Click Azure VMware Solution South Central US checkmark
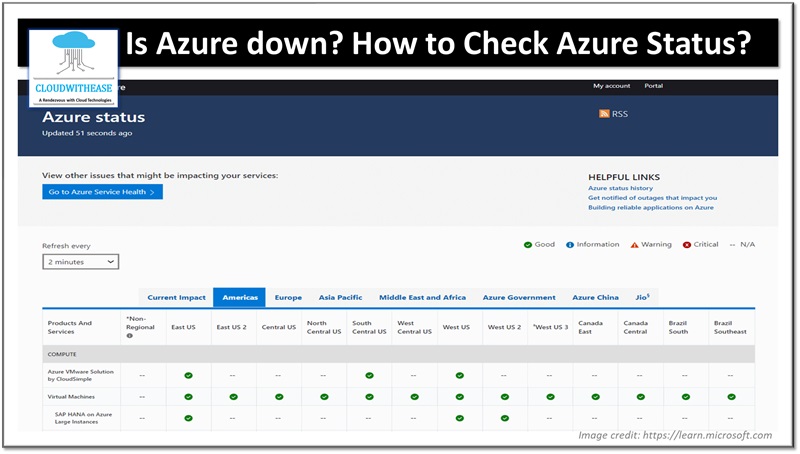Screen dimensions: 800x454 pyautogui.click(x=369, y=375)
